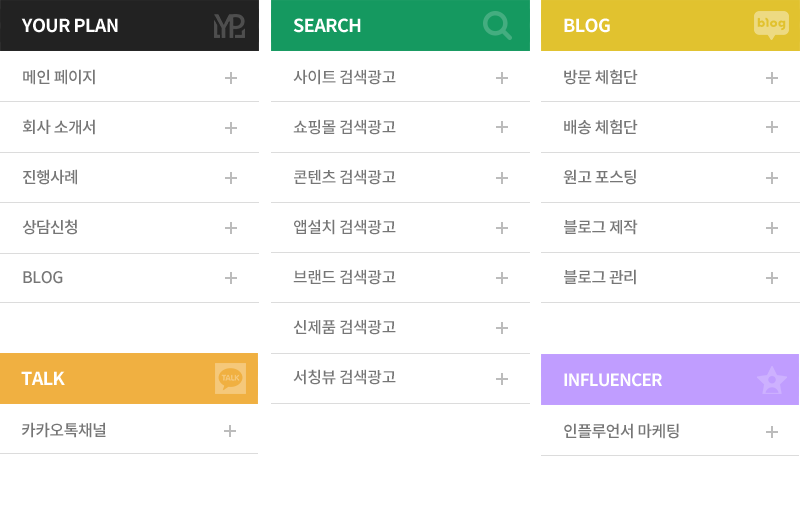Click the YP logo icon in Your Plan header
800x505 pixels.
pyautogui.click(x=229, y=26)
